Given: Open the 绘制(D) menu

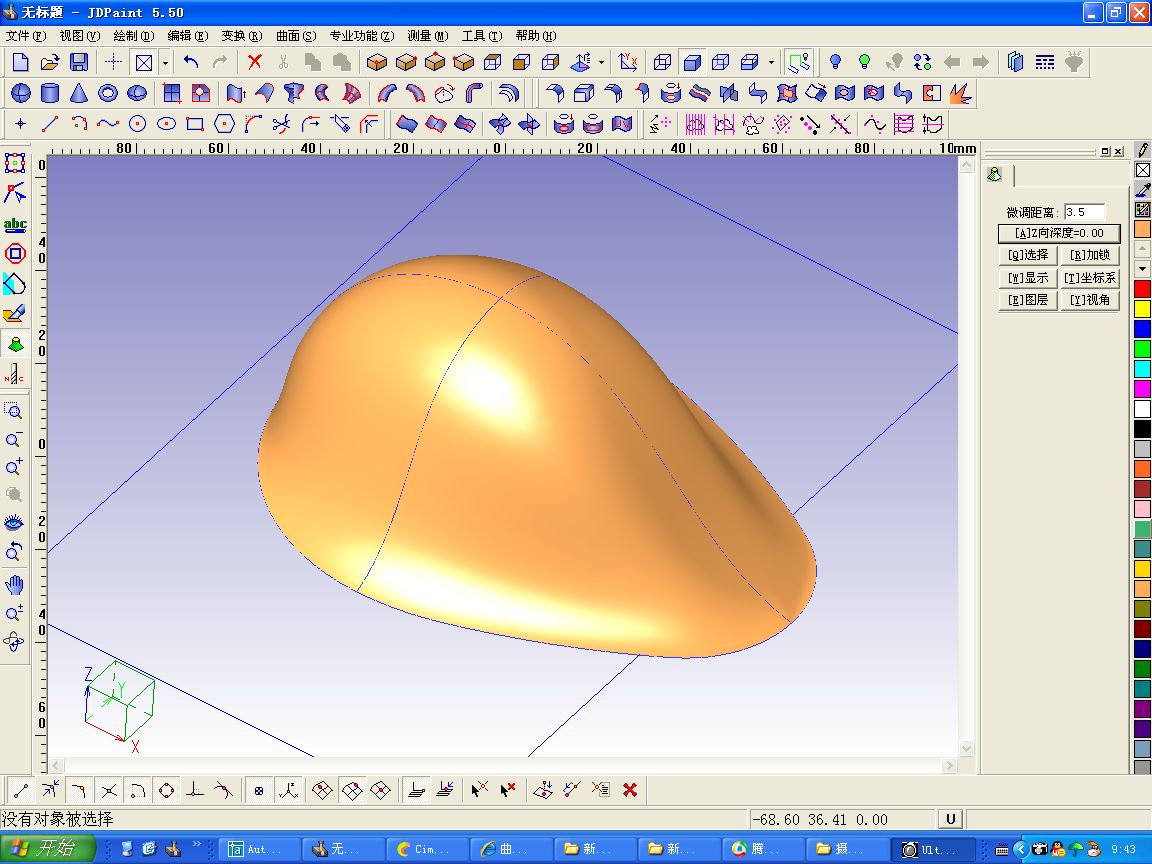Looking at the screenshot, I should coord(134,35).
